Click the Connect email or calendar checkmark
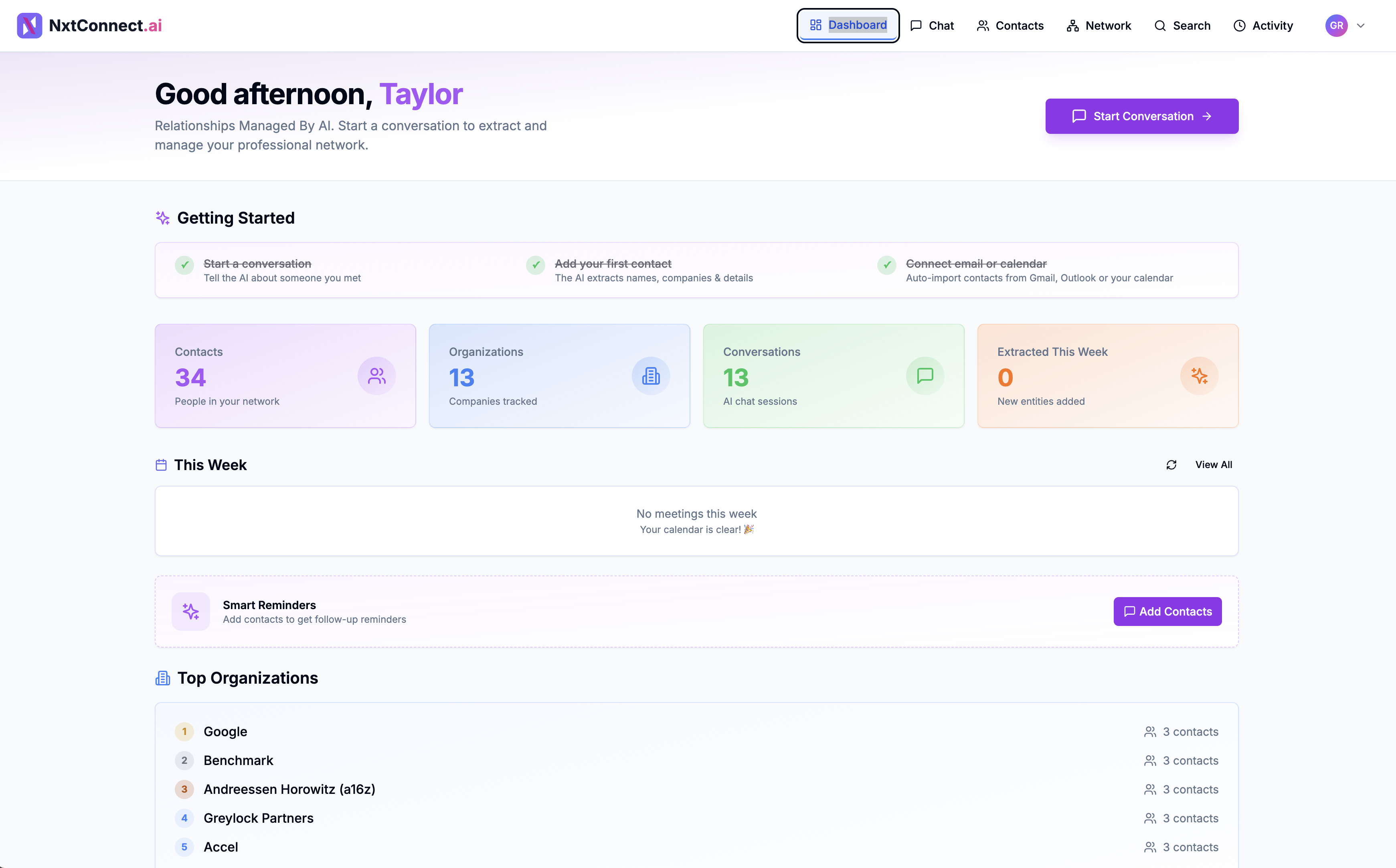 pos(887,264)
